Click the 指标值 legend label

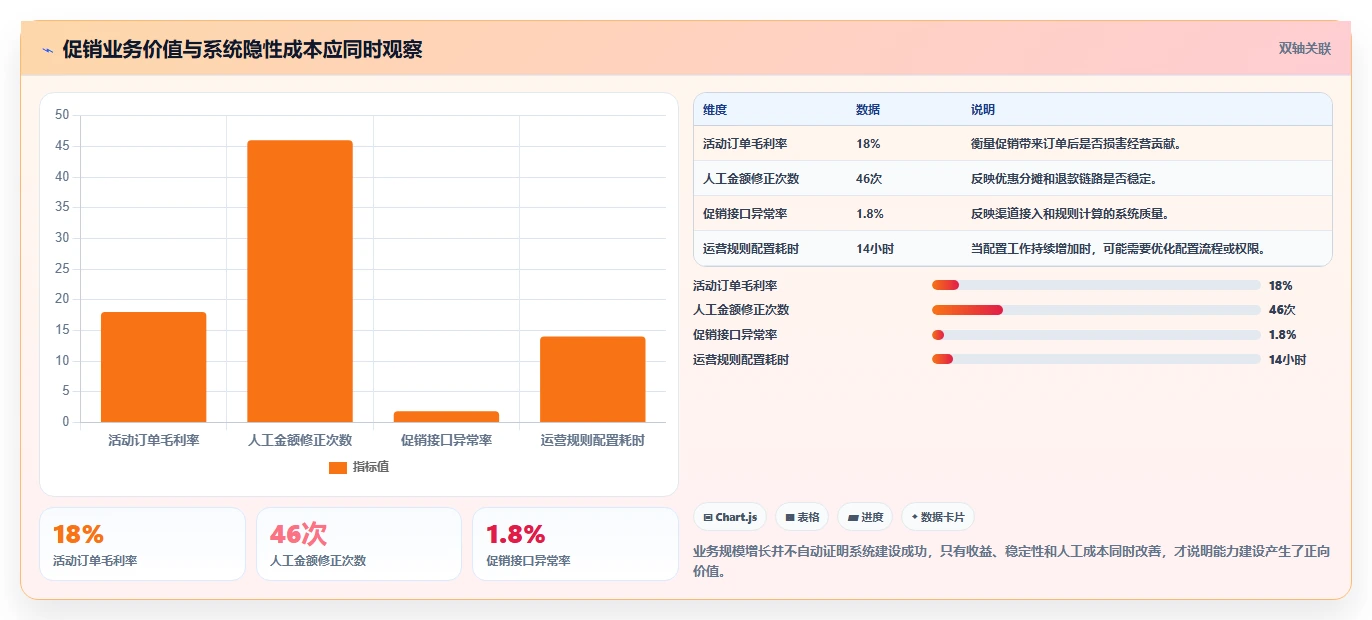tap(371, 467)
